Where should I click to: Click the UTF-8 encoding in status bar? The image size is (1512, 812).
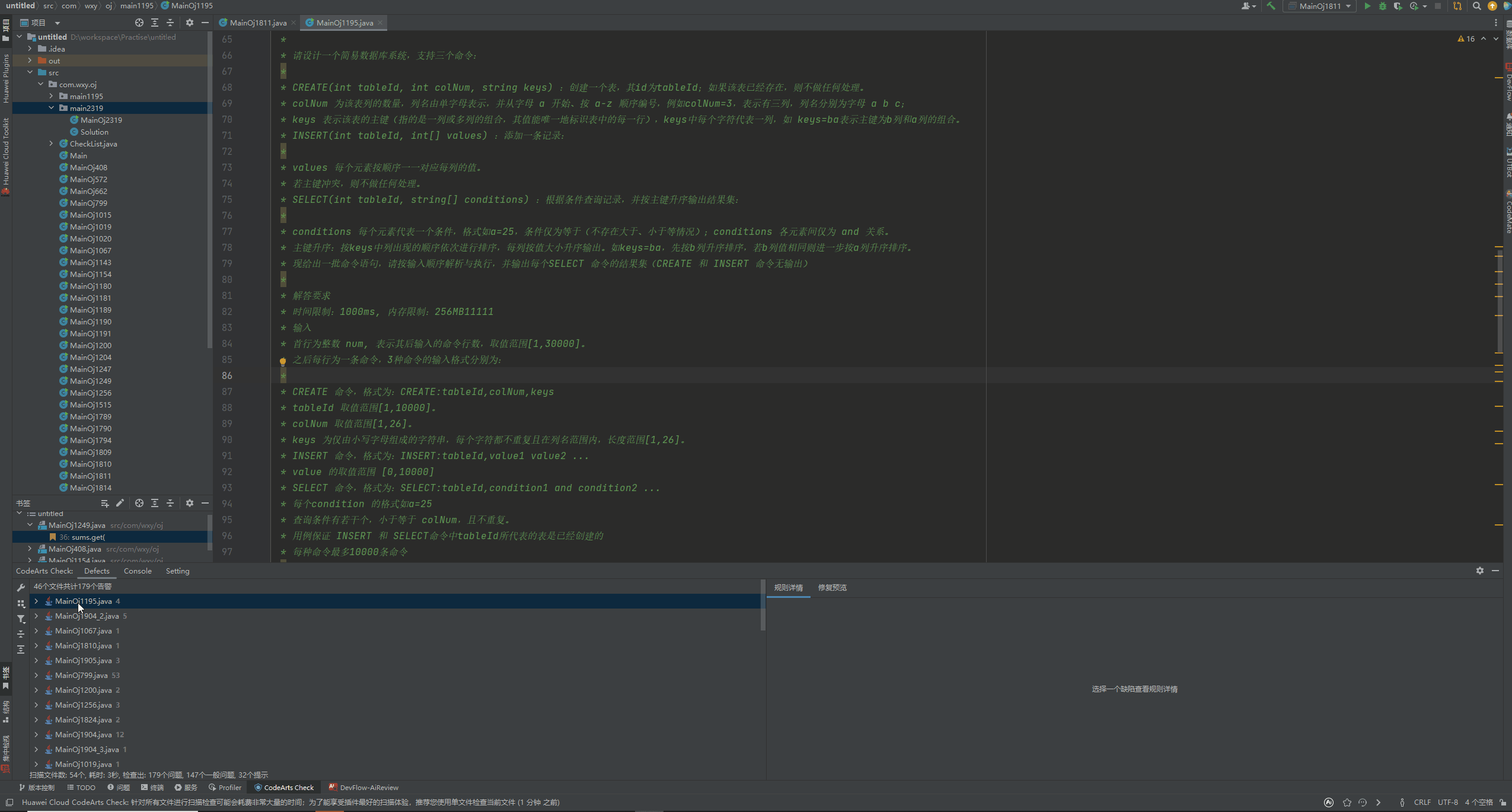1447,802
